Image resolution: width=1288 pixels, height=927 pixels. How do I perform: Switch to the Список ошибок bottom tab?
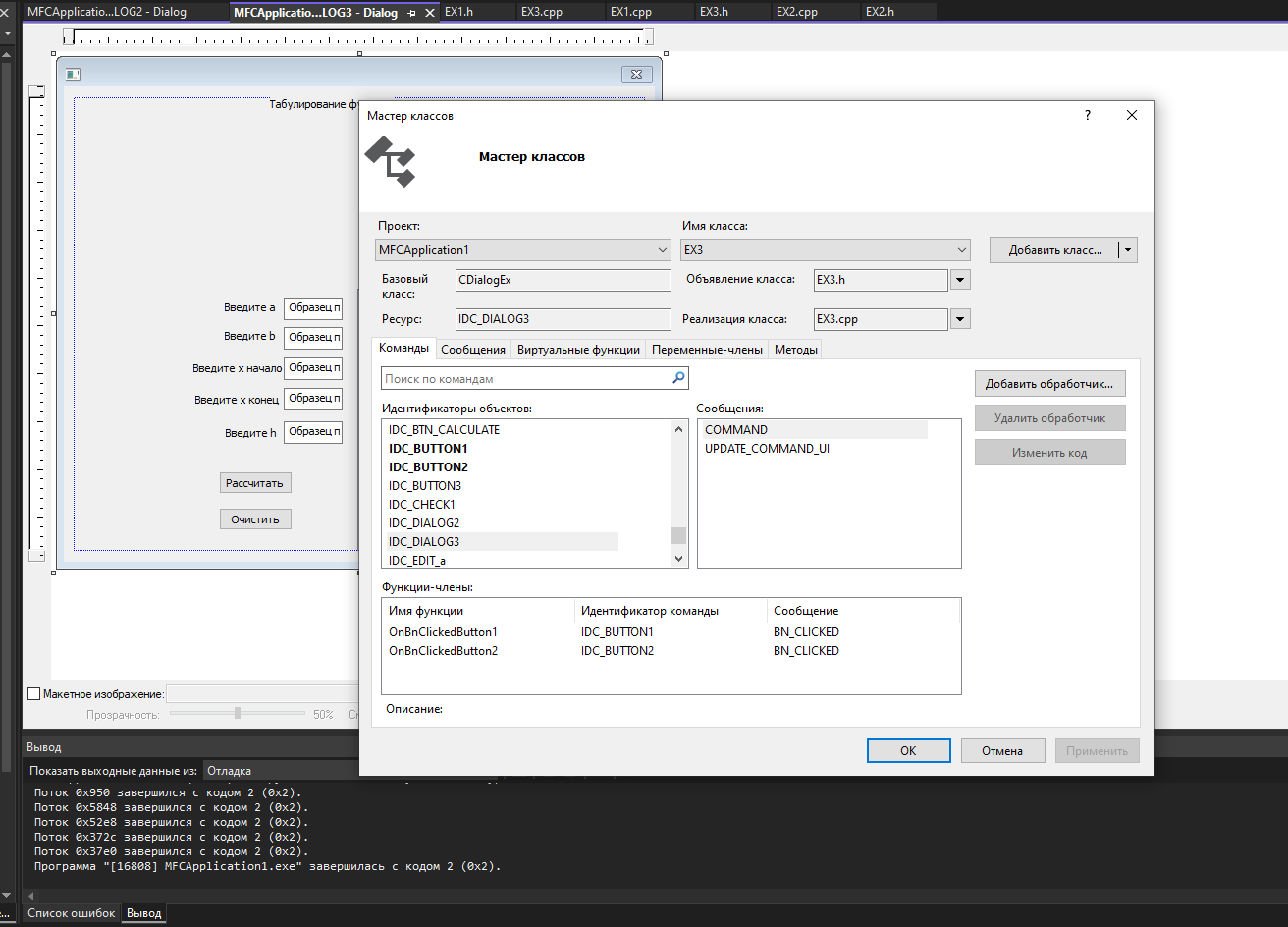pyautogui.click(x=72, y=913)
